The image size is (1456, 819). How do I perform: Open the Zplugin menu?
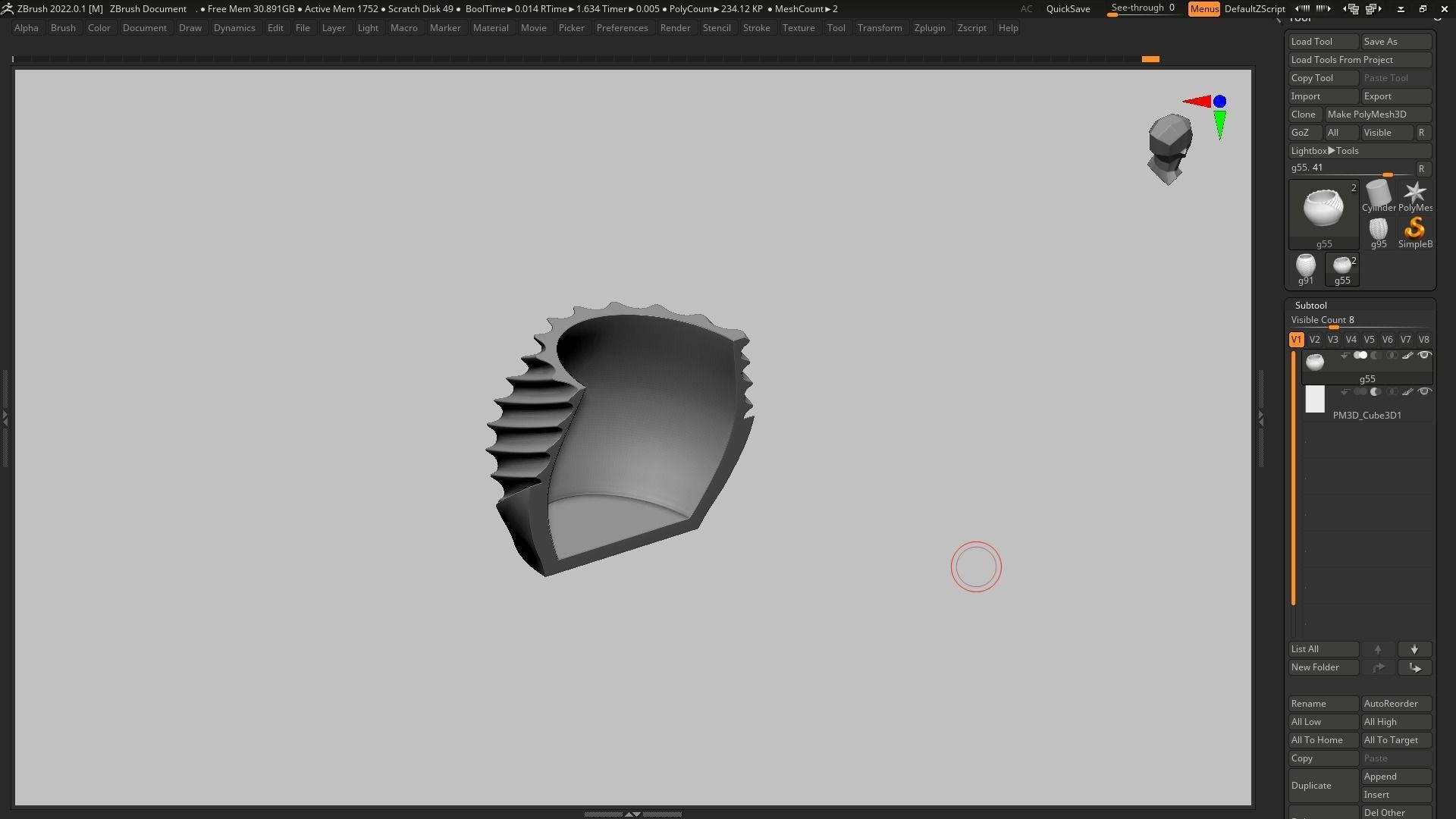tap(929, 28)
